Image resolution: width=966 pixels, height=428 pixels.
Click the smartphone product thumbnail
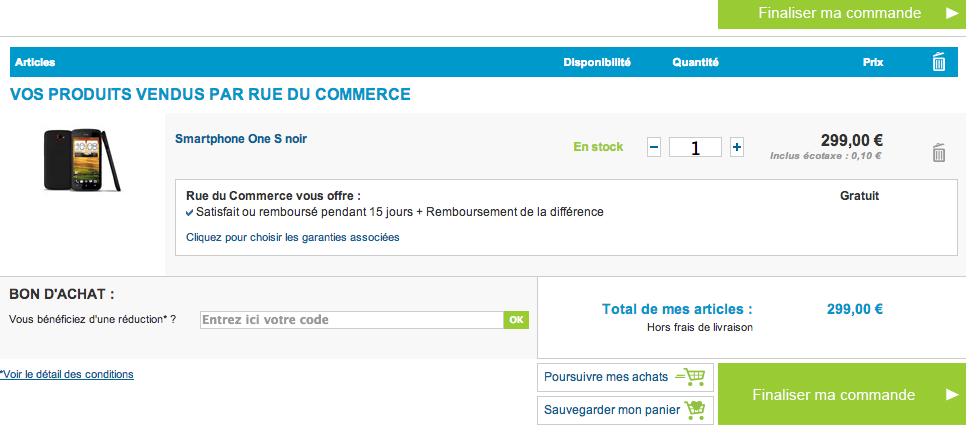(x=82, y=159)
